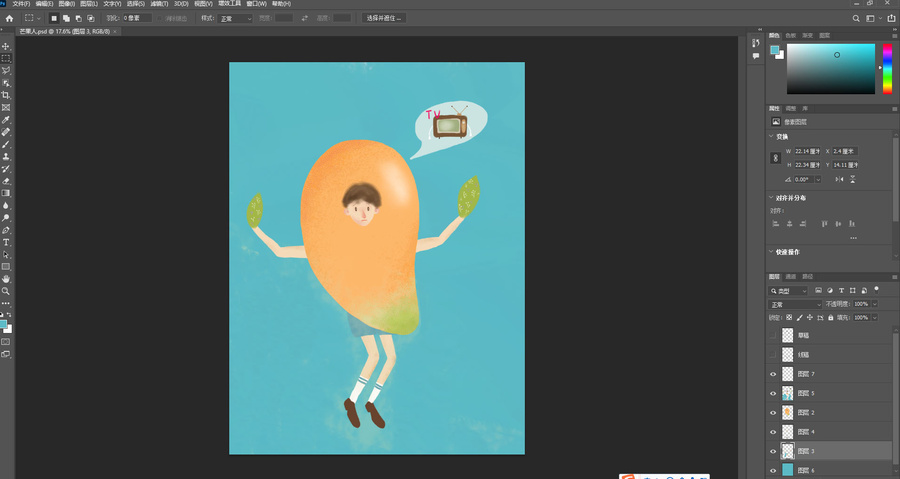The width and height of the screenshot is (900, 479).
Task: Select the Clone Stamp tool
Action: [x=6, y=157]
